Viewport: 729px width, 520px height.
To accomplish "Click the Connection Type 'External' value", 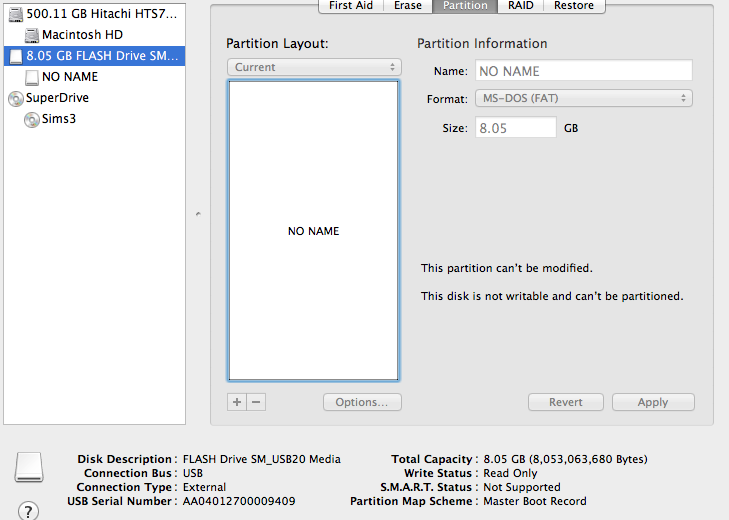I will pos(205,487).
